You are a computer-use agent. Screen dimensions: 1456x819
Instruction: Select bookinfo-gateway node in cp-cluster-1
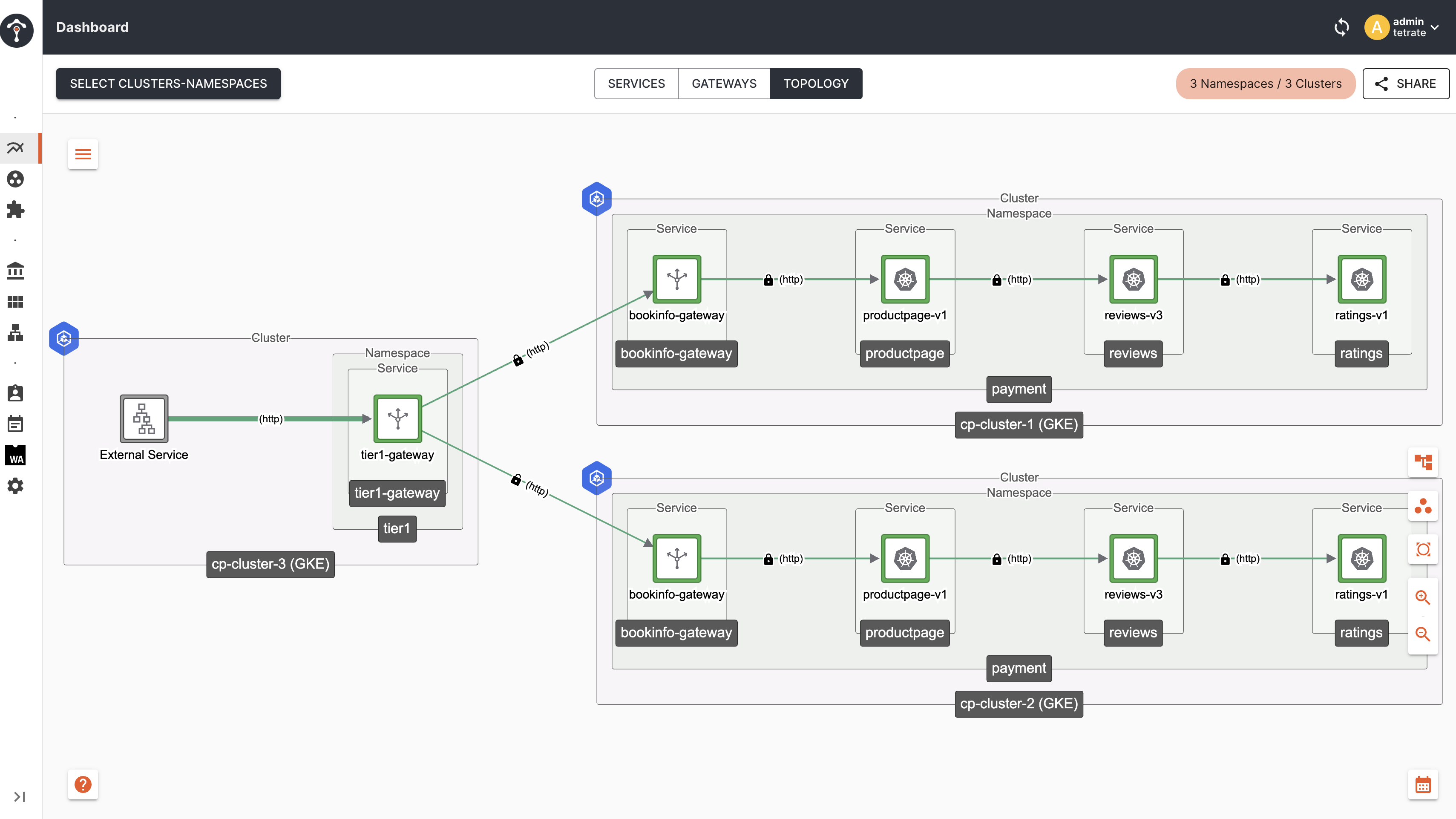(x=676, y=279)
